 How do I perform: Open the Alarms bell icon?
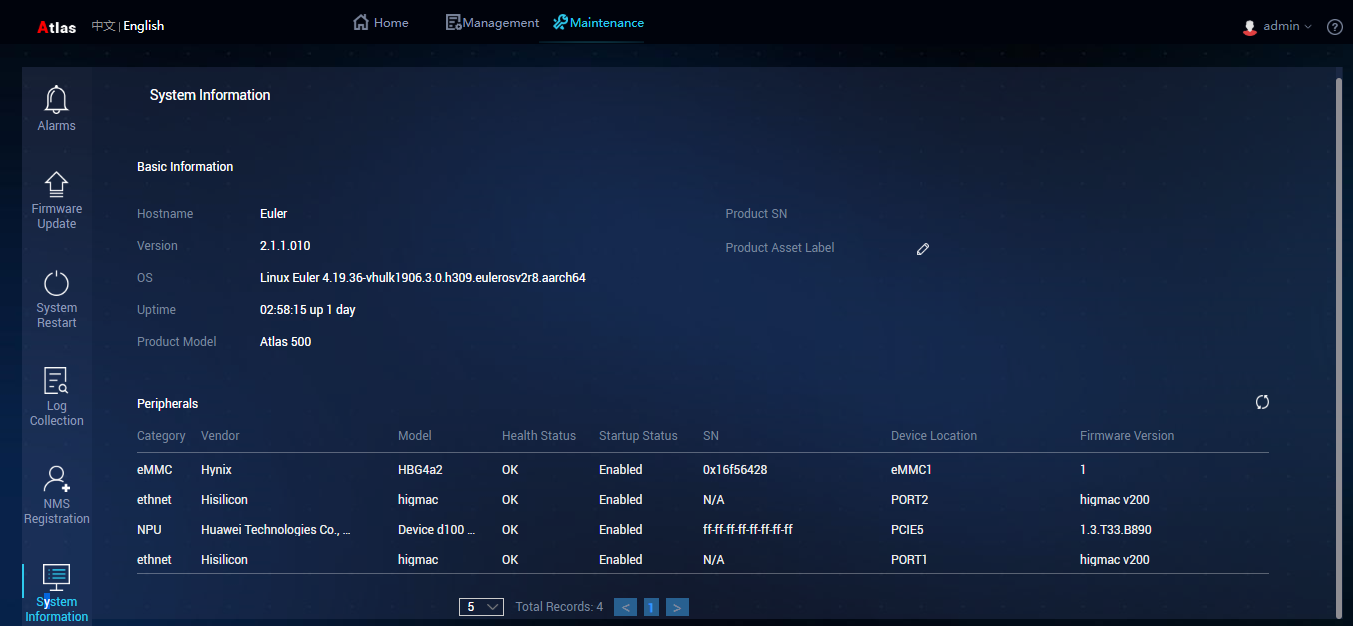(57, 100)
